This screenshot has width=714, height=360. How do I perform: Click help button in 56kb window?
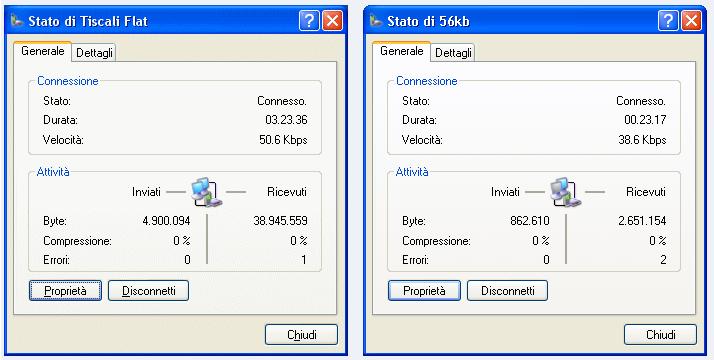[x=668, y=21]
